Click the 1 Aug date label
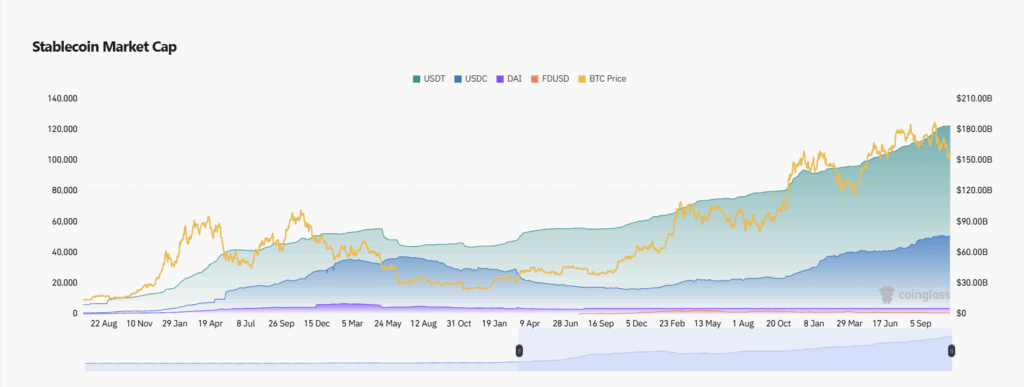Viewport: 1024px width, 387px height. point(743,324)
